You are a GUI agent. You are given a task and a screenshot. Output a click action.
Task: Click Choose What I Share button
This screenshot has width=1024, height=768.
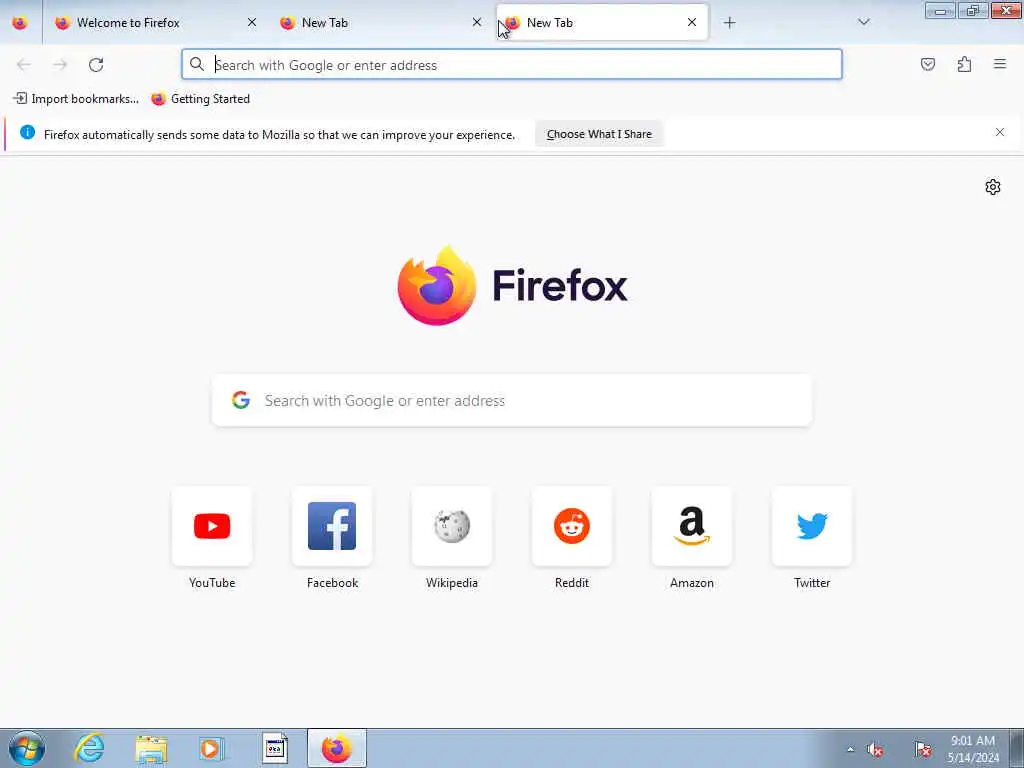click(599, 134)
